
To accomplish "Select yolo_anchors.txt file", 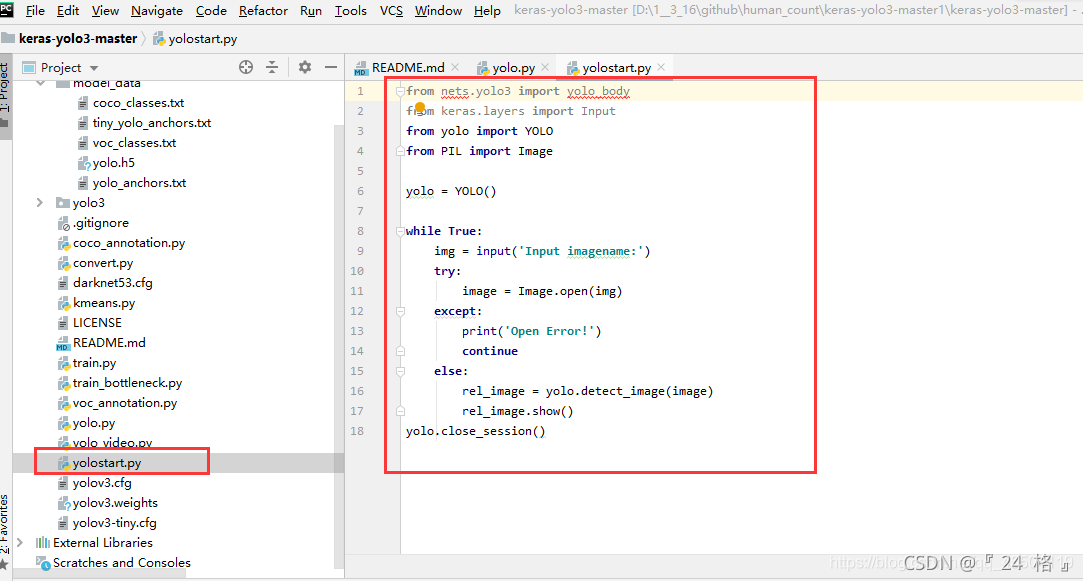I will coord(140,183).
